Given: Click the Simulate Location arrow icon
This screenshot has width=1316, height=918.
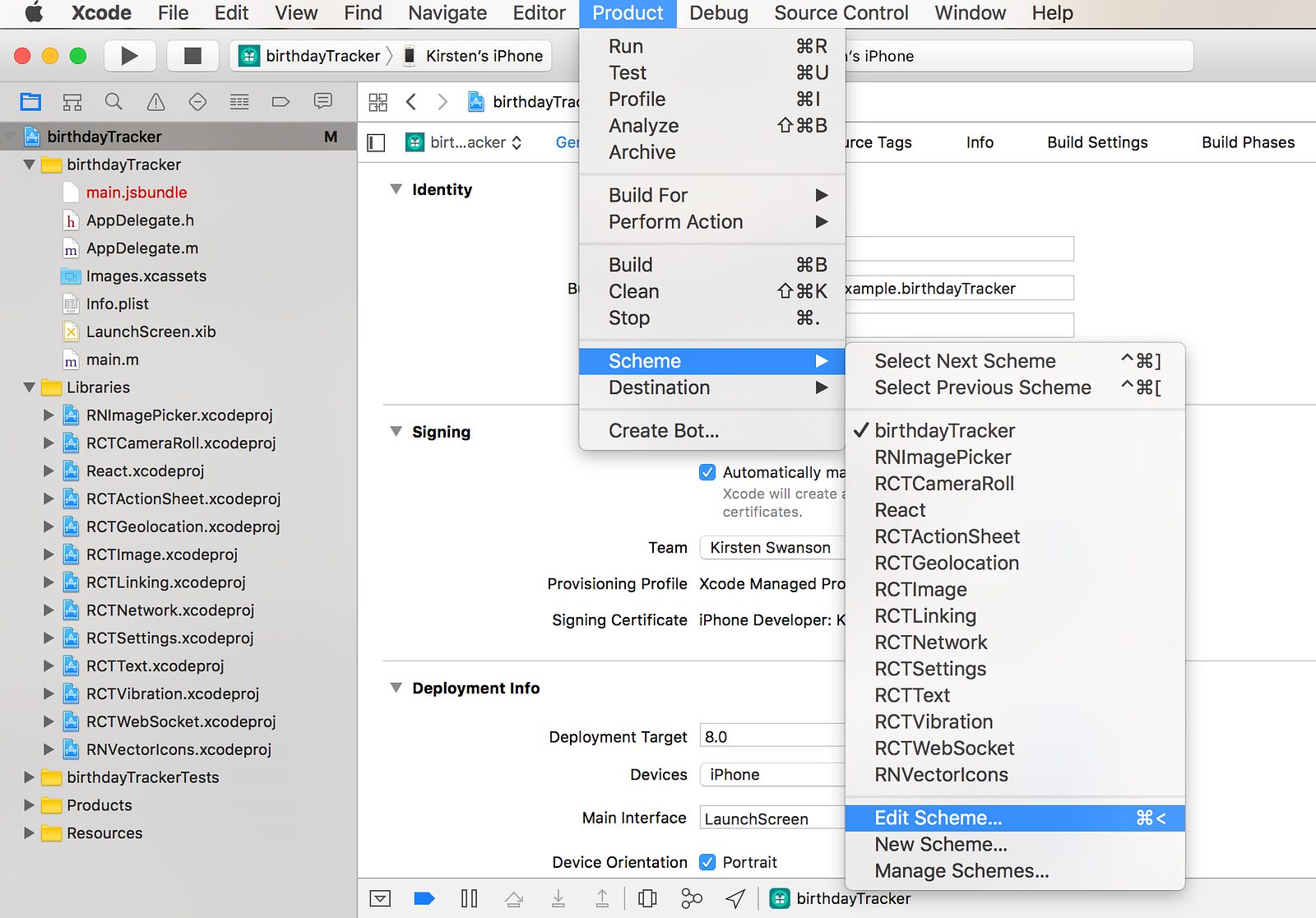Looking at the screenshot, I should [736, 898].
